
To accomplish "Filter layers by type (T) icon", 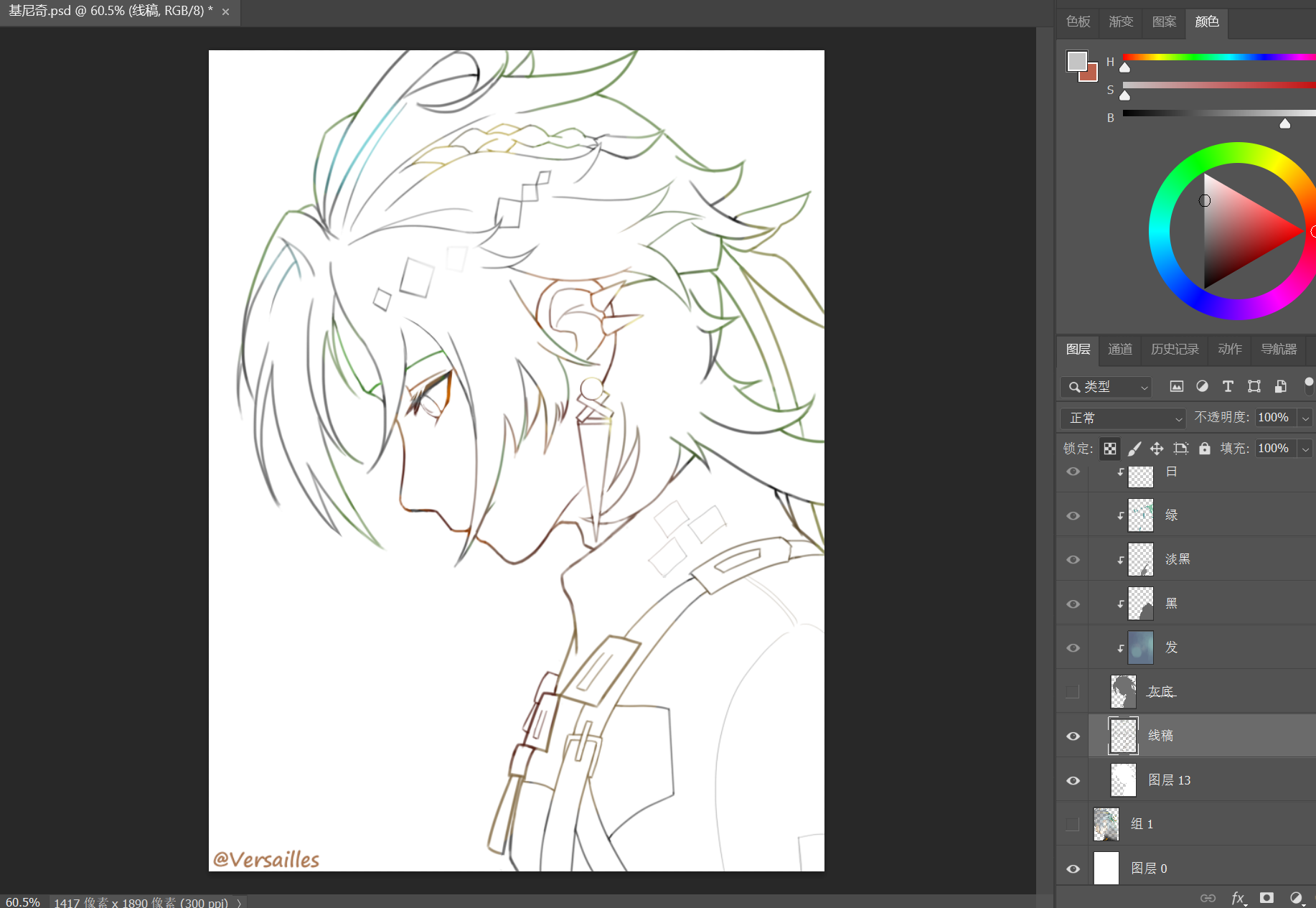I will tap(1228, 386).
